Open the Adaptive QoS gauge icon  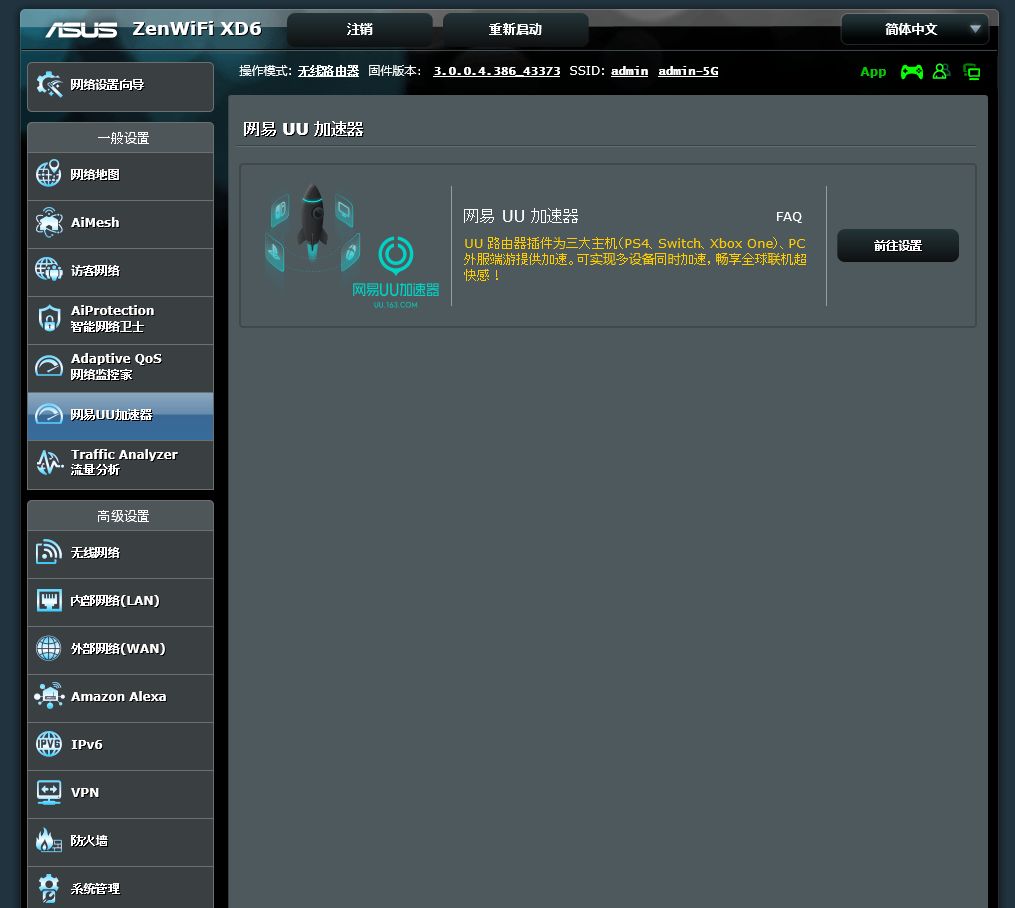[x=49, y=366]
